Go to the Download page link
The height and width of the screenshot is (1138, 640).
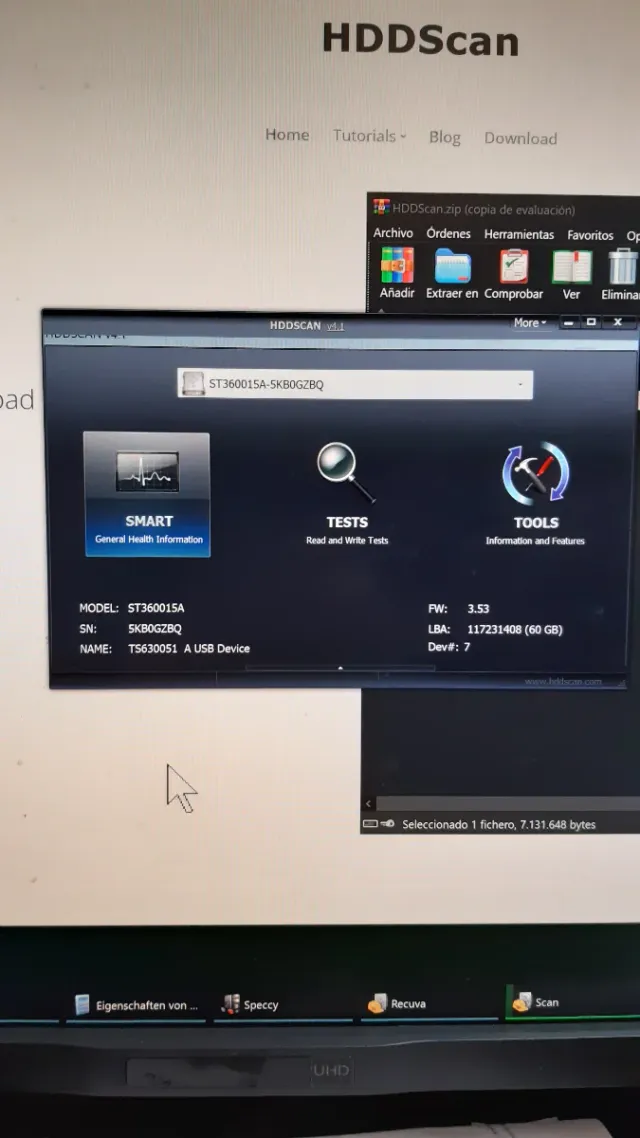click(520, 138)
